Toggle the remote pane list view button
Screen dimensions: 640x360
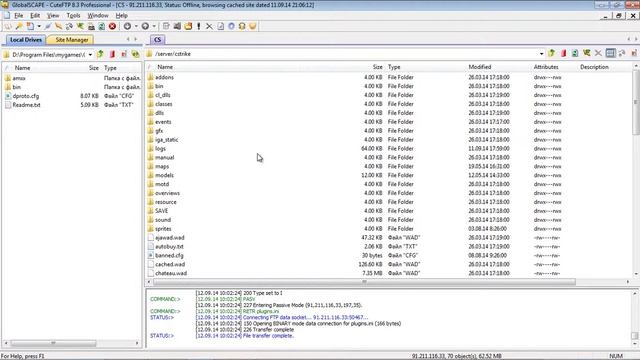coord(610,53)
